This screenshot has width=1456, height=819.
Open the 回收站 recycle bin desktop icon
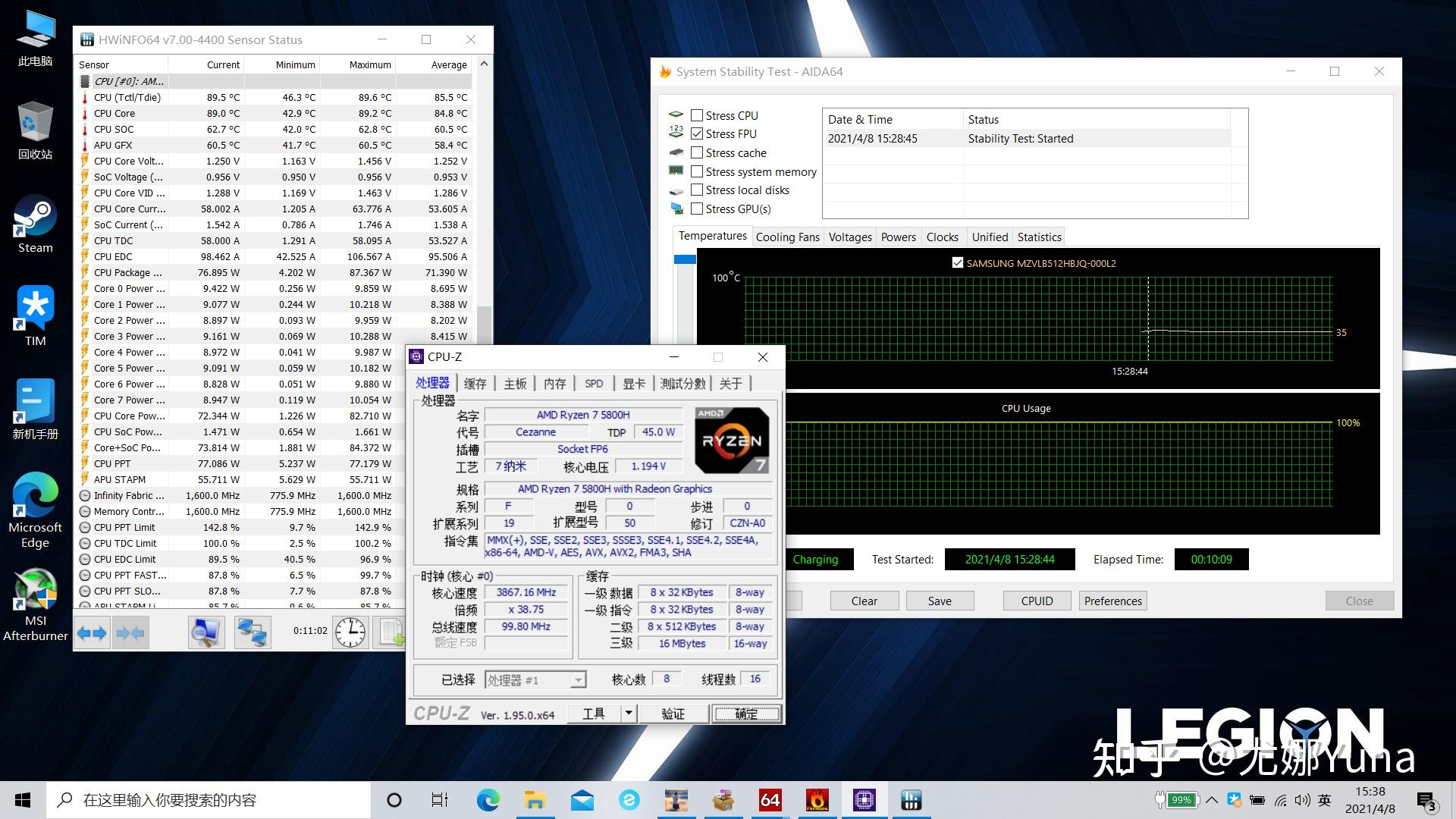pyautogui.click(x=36, y=130)
